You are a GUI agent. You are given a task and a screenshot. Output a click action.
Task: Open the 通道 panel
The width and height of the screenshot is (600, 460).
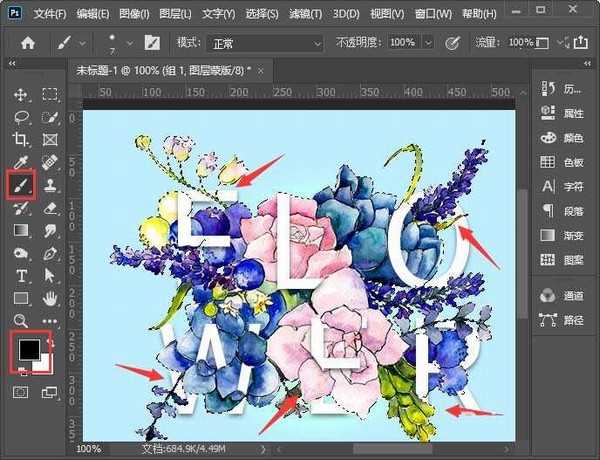[x=574, y=296]
